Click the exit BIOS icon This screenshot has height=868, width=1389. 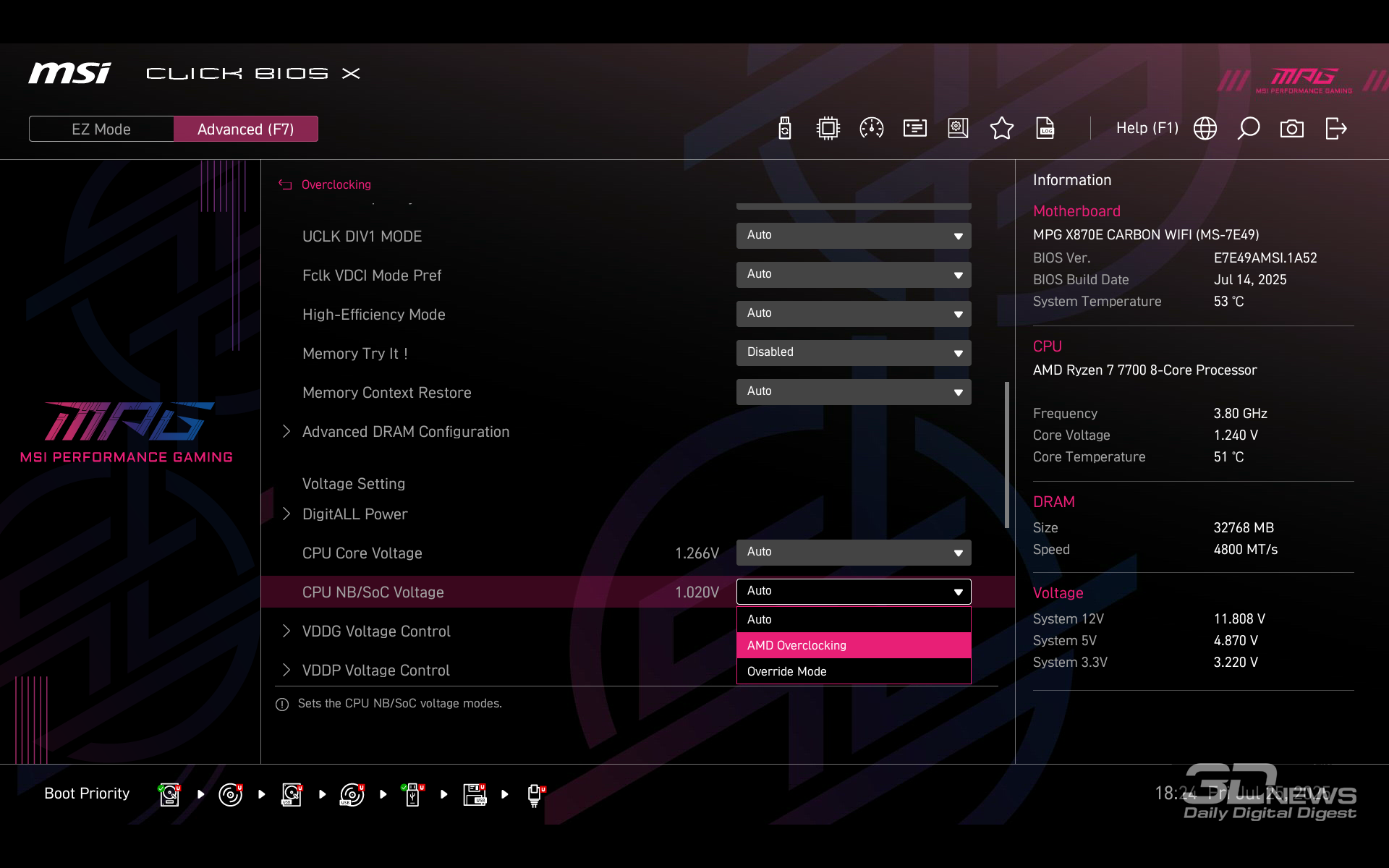point(1336,129)
